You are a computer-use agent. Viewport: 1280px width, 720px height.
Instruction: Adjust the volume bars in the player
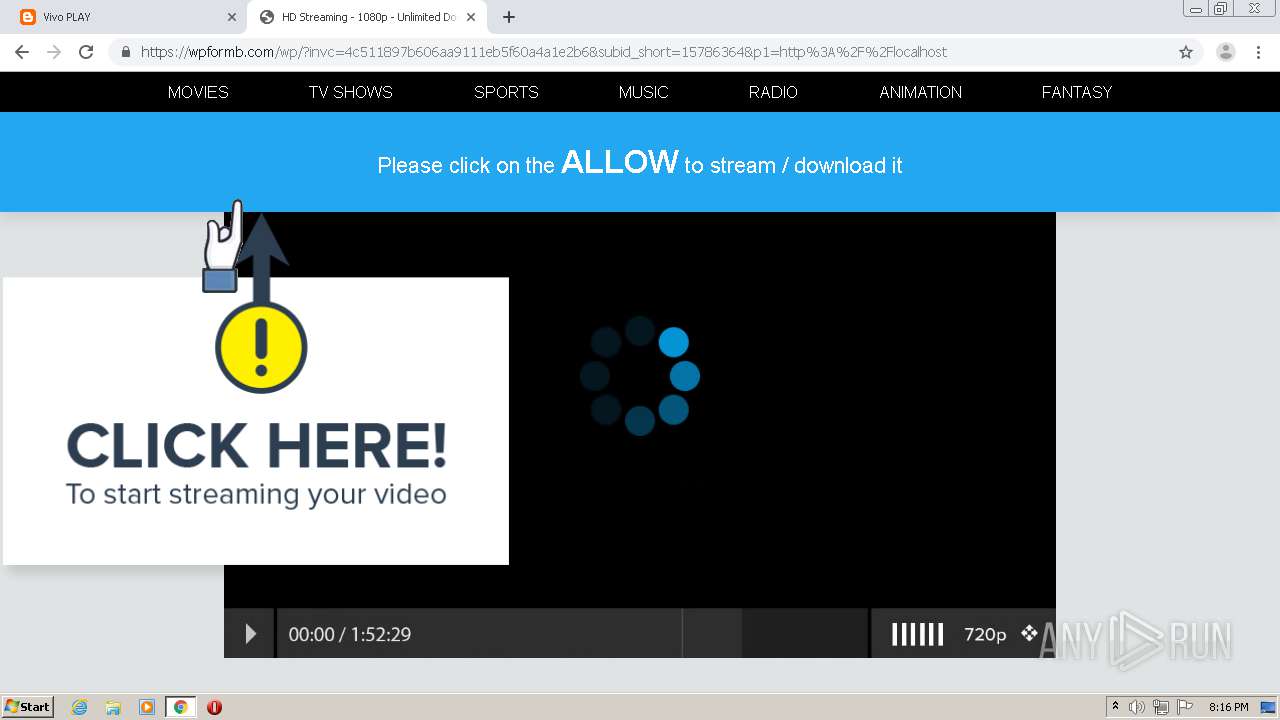coord(917,634)
